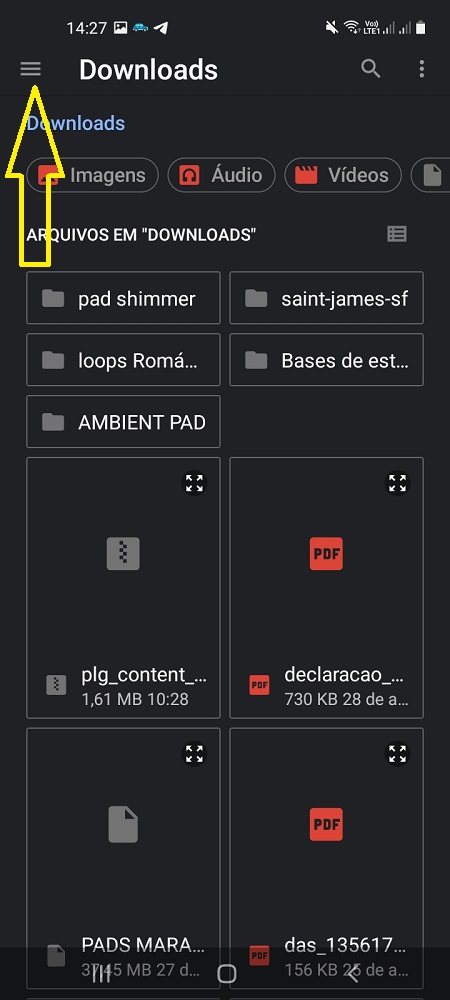Image resolution: width=450 pixels, height=1000 pixels.
Task: Tap the search magnifier icon
Action: (x=371, y=69)
